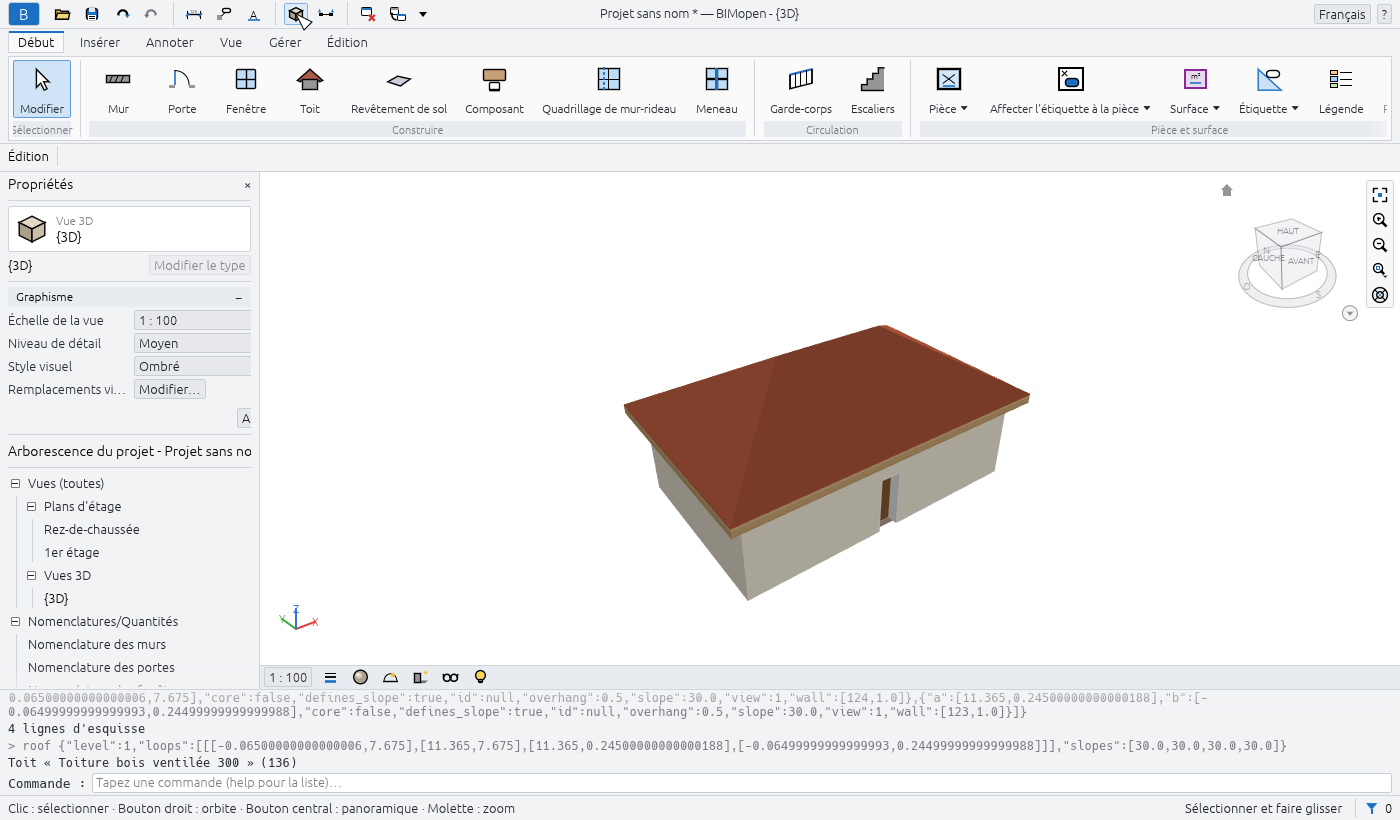The height and width of the screenshot is (820, 1400).
Task: Toggle the sun path icon
Action: point(391,677)
